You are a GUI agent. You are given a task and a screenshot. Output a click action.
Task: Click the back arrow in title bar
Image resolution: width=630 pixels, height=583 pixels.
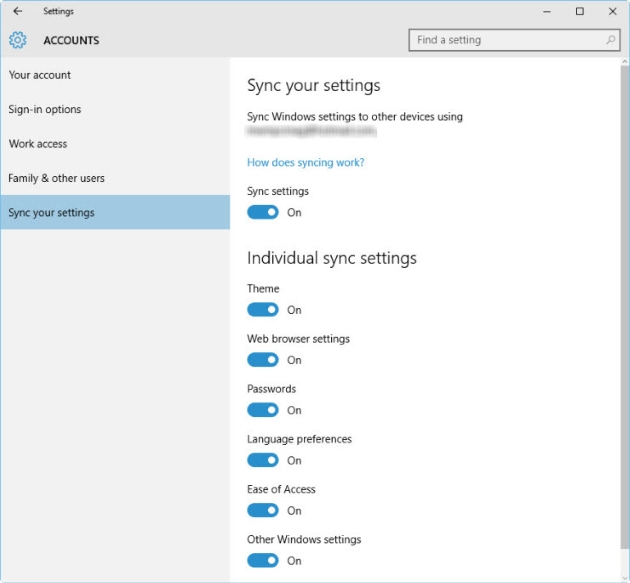click(17, 11)
